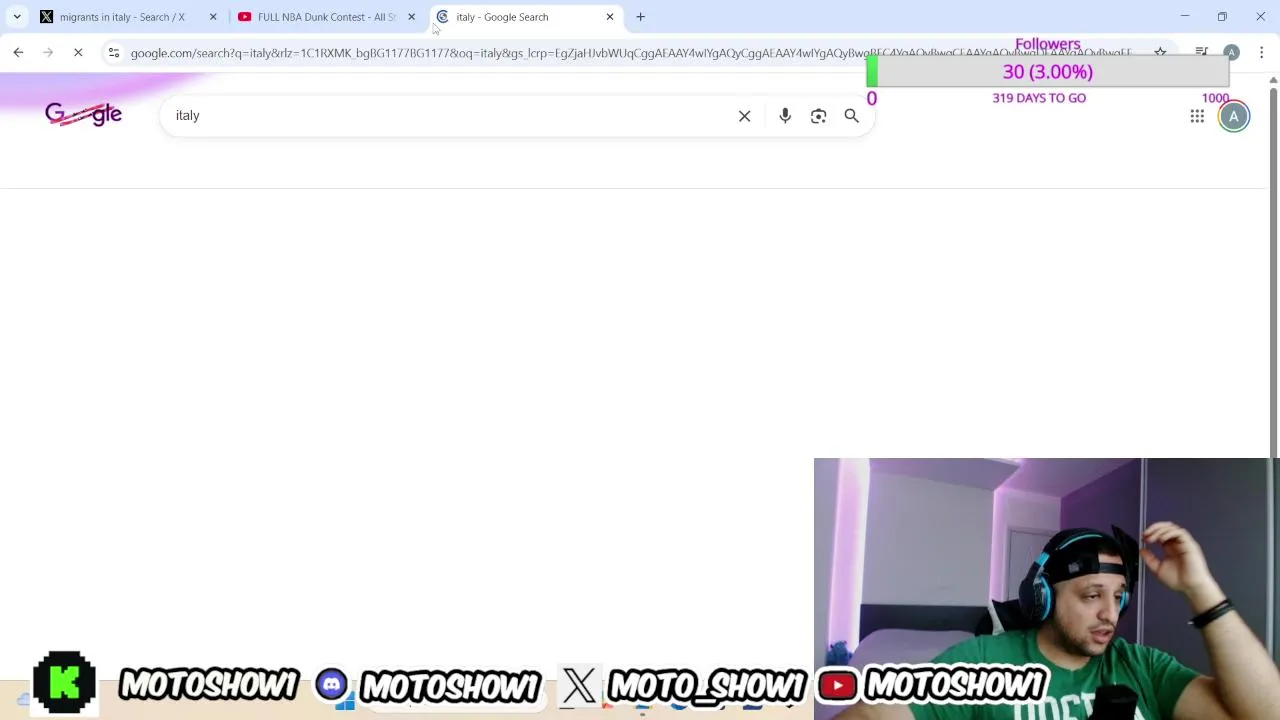Image resolution: width=1280 pixels, height=720 pixels.
Task: Select the 'italy - Google Search' tab
Action: tap(525, 17)
